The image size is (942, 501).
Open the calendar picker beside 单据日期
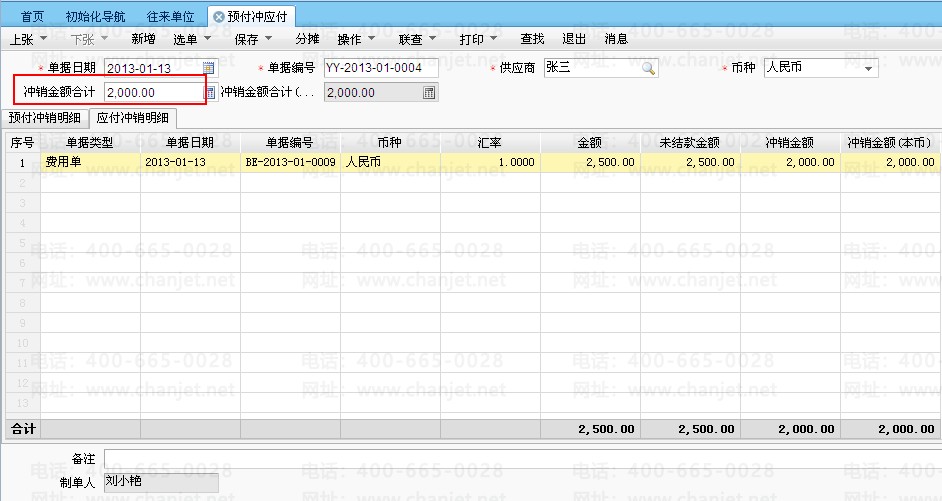pos(208,68)
